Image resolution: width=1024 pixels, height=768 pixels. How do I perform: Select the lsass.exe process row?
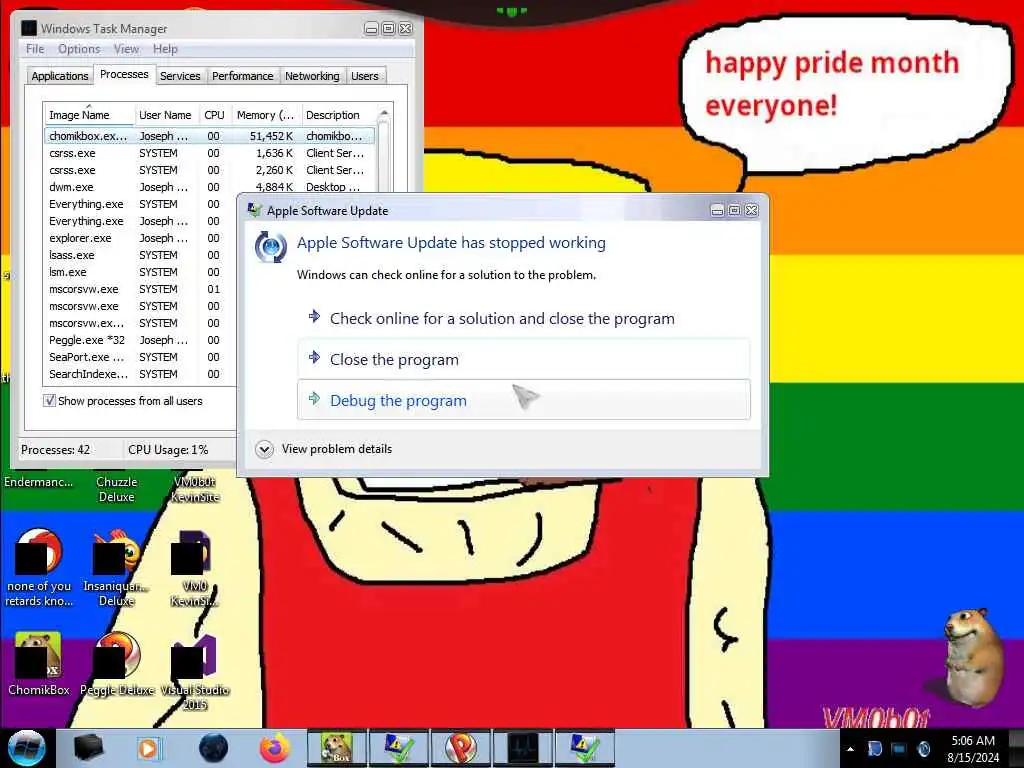(x=140, y=255)
